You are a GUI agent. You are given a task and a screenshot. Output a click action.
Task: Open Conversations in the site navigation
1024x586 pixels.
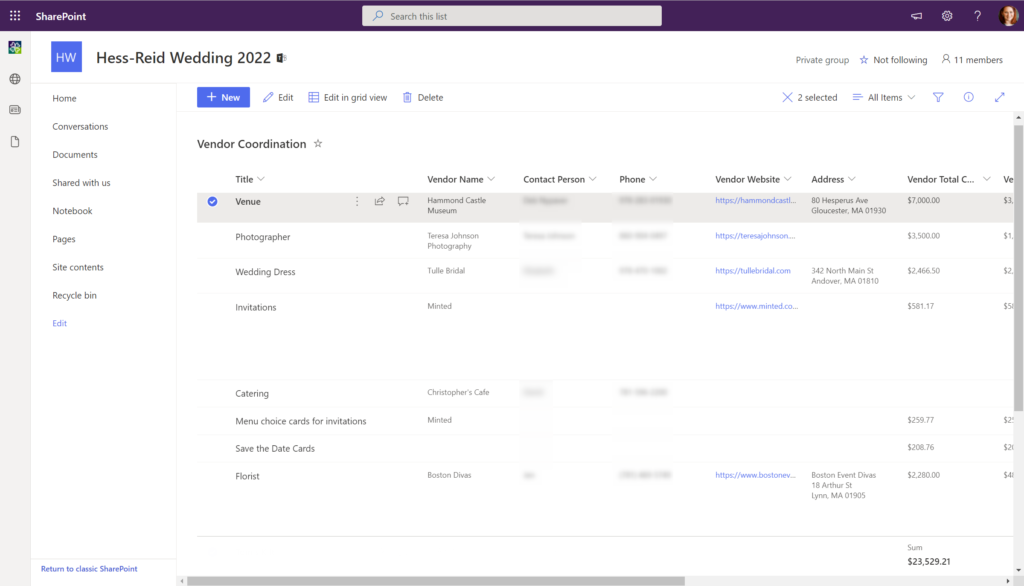(80, 126)
